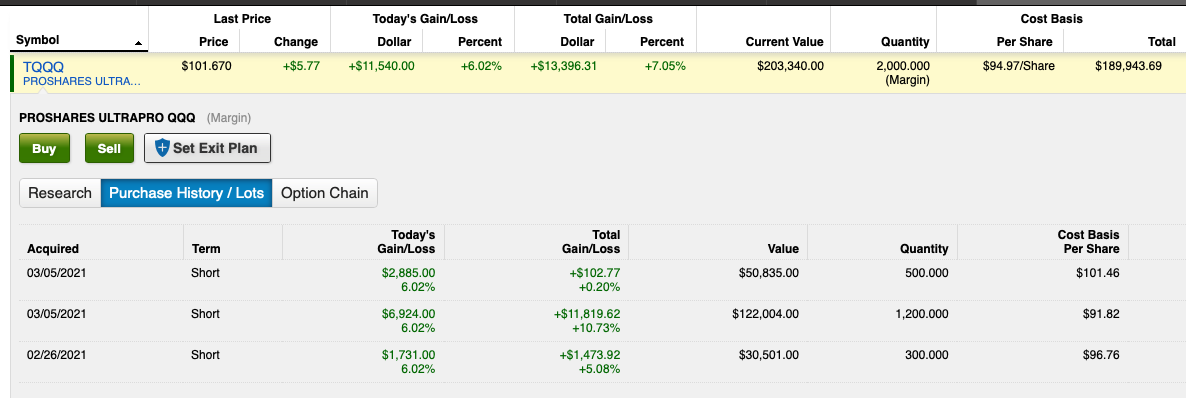Click the Quantity column header at top
1186x398 pixels.
905,42
